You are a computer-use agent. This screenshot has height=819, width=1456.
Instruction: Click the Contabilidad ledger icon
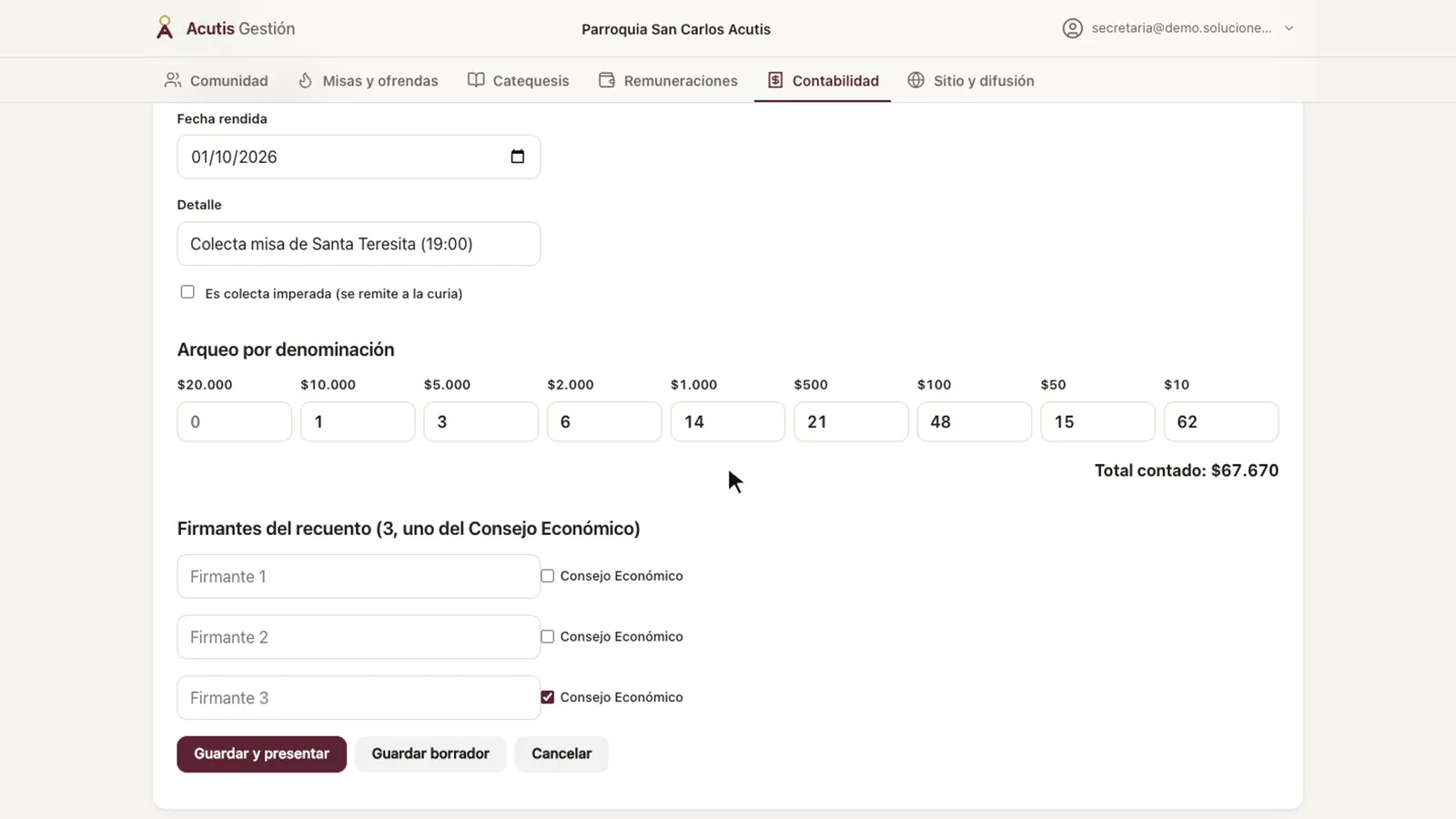(775, 80)
